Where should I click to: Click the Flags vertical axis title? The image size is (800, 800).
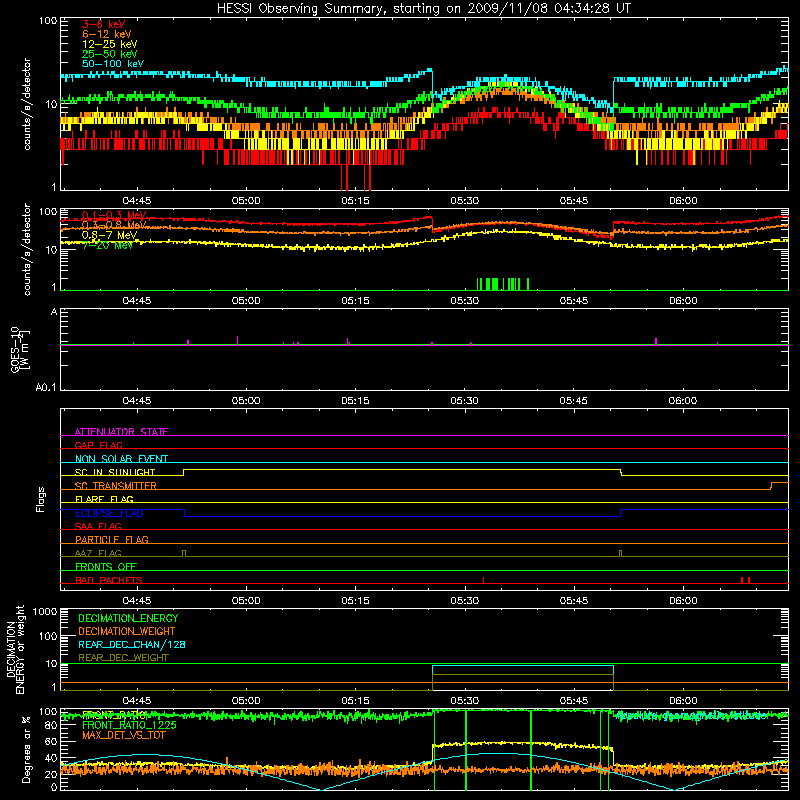[x=41, y=499]
